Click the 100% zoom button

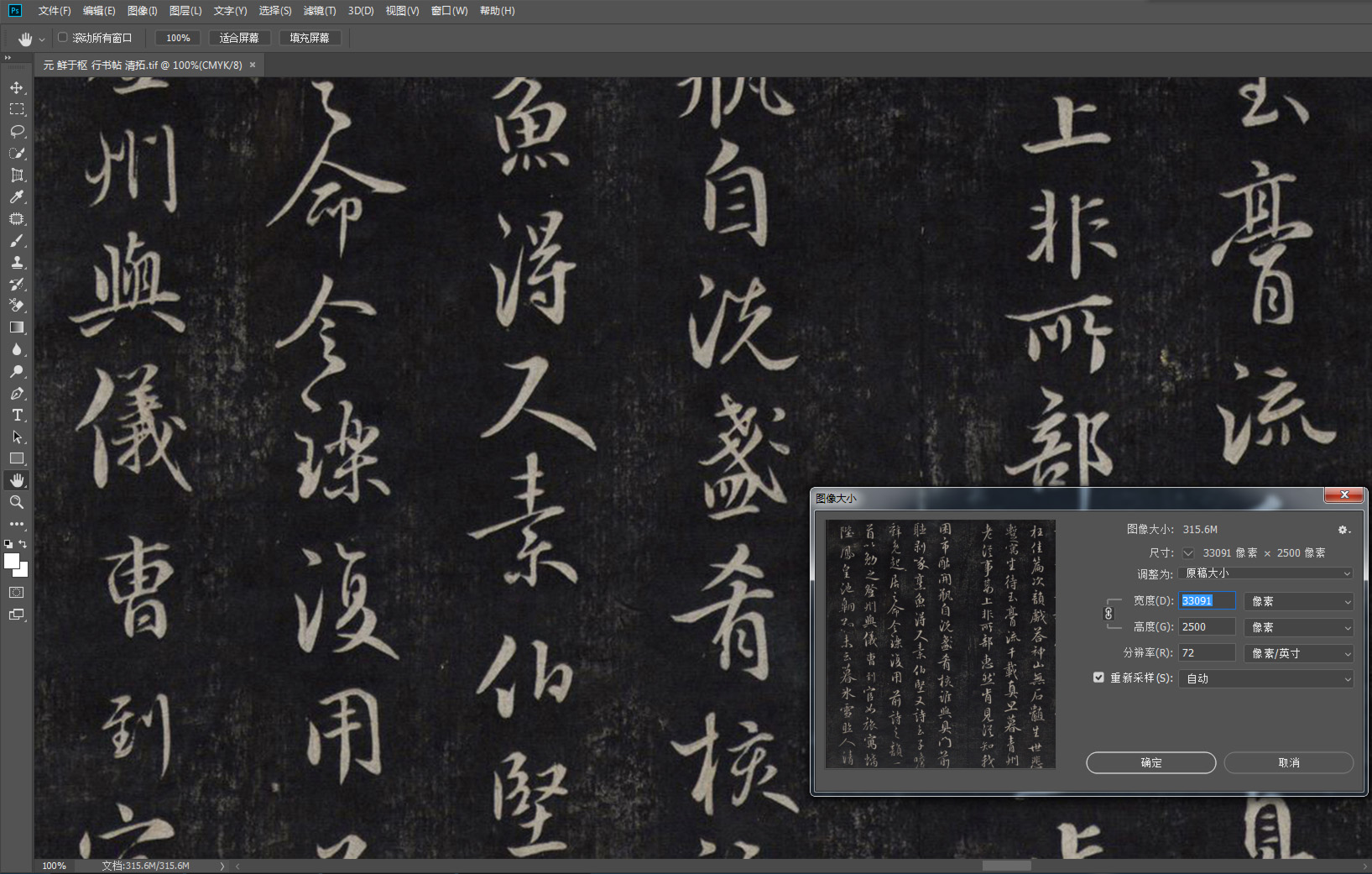click(178, 38)
